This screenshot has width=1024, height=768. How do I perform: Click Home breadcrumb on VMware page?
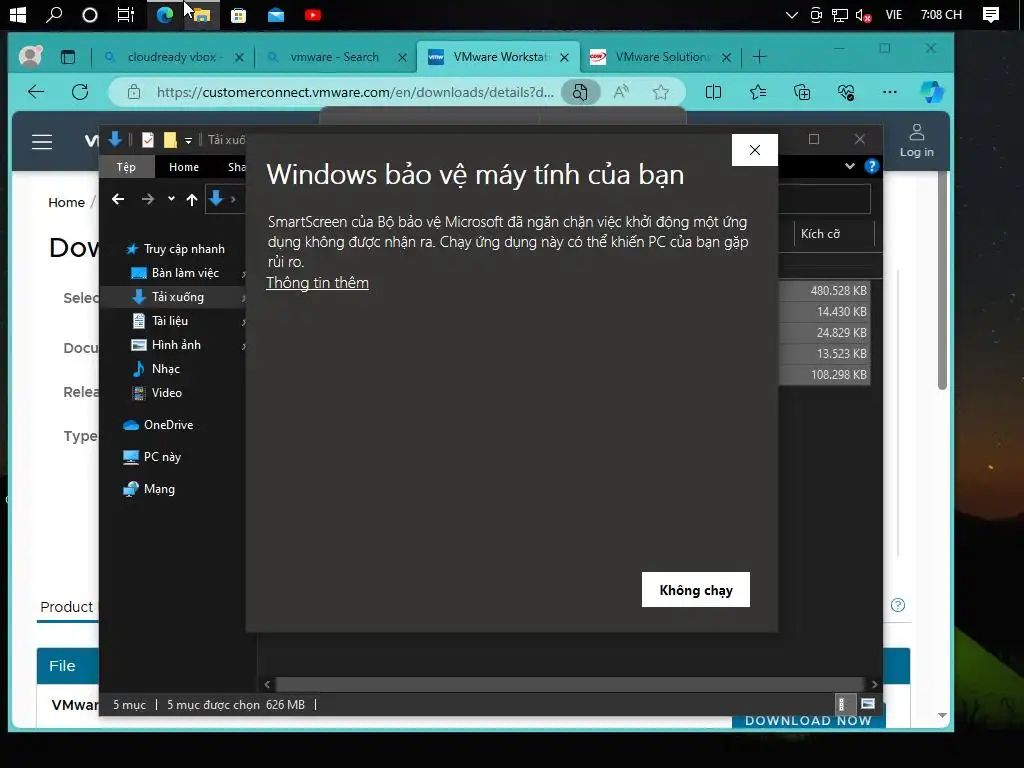pos(67,202)
